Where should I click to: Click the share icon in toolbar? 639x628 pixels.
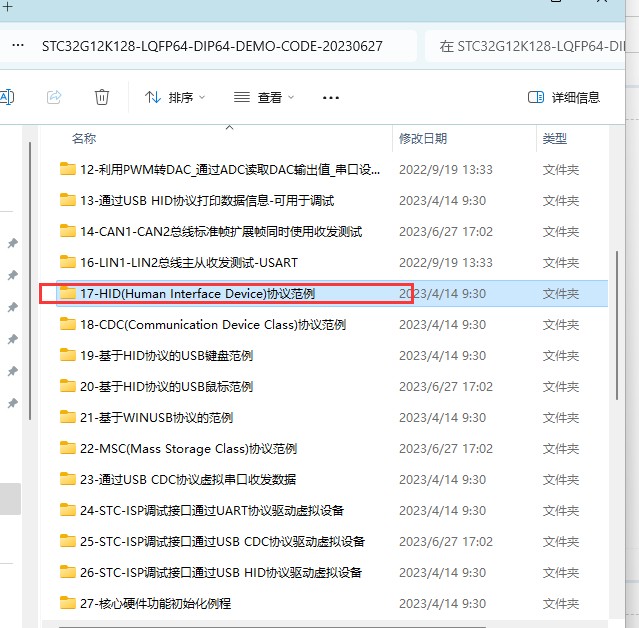coord(54,97)
